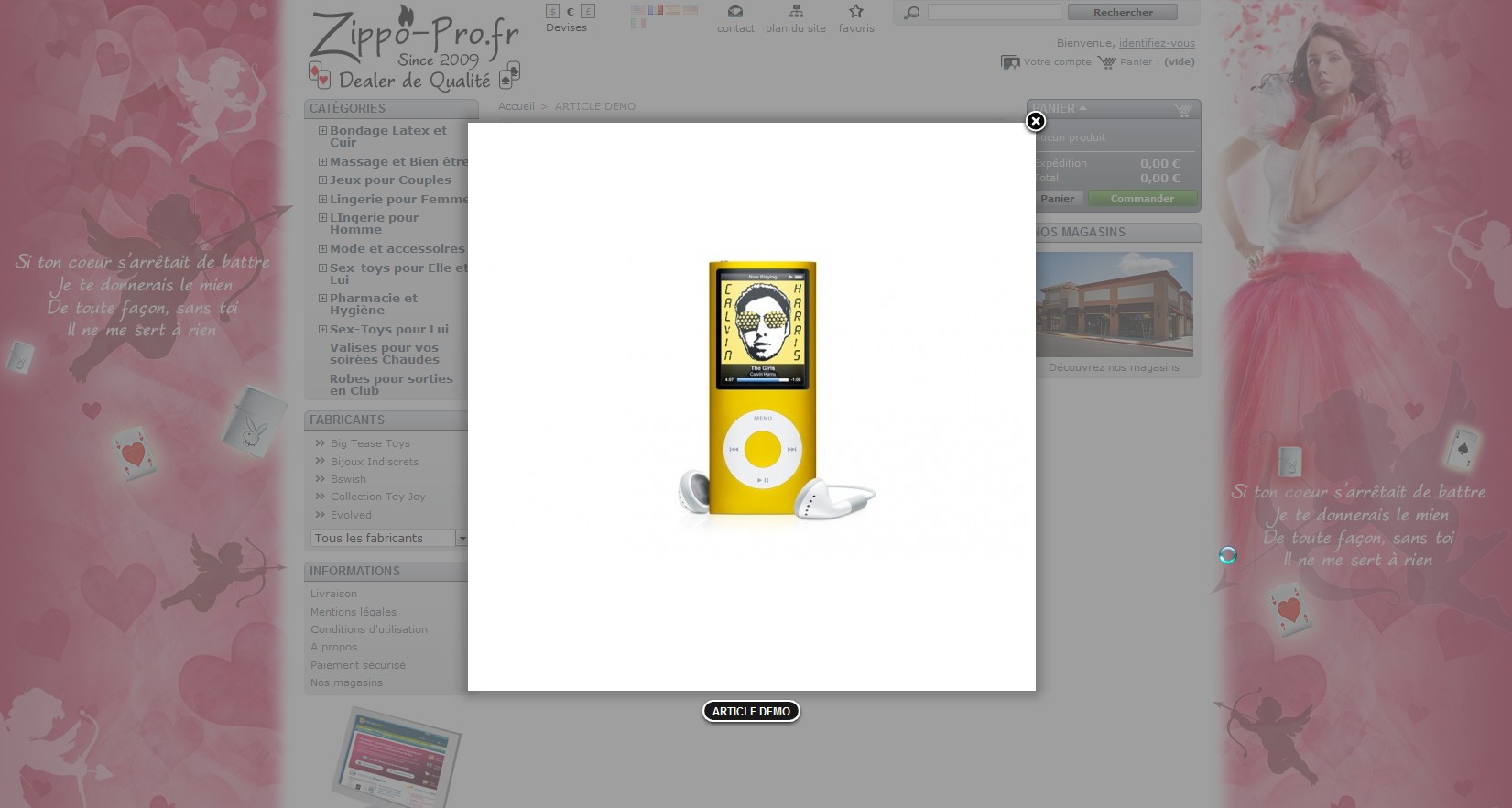Image resolution: width=1512 pixels, height=808 pixels.
Task: Open the Votre compte link
Action: point(1058,62)
